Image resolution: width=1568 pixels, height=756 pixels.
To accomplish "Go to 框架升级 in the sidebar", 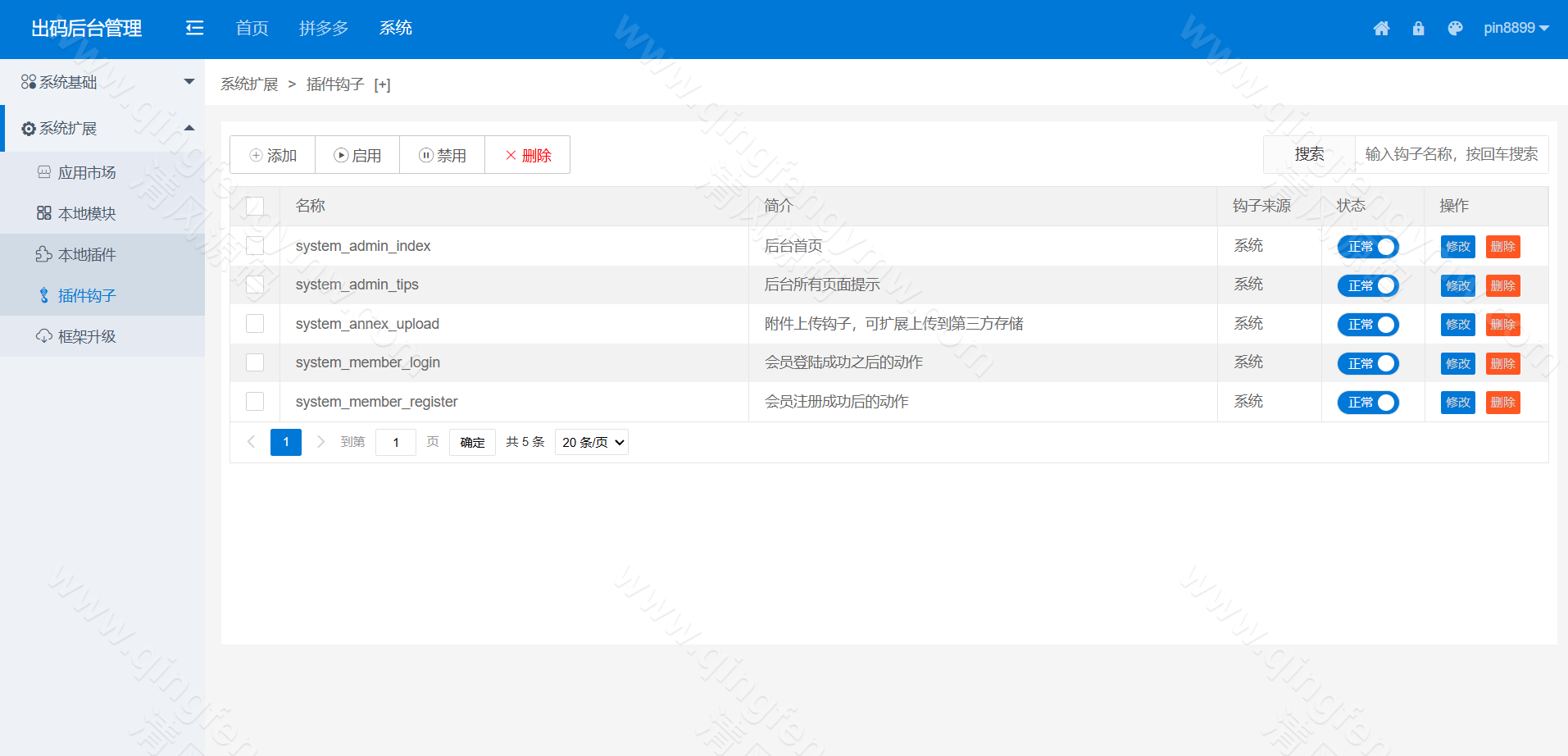I will (86, 335).
